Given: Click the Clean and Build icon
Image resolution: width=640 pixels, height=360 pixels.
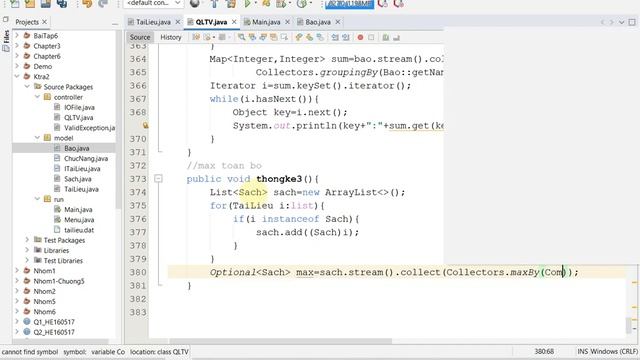Looking at the screenshot, I should (x=231, y=4).
